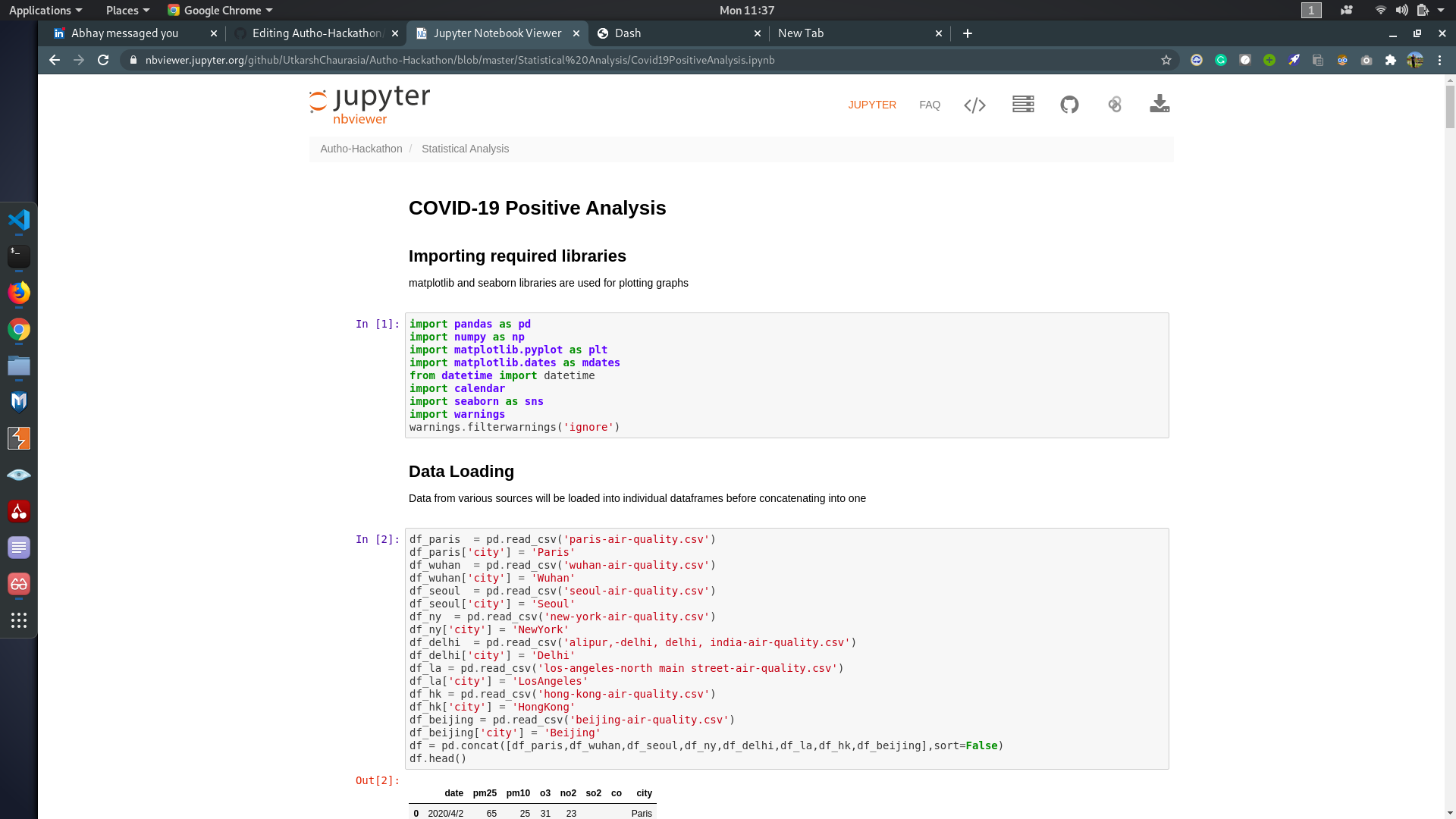Click the download notebook icon

point(1159,104)
